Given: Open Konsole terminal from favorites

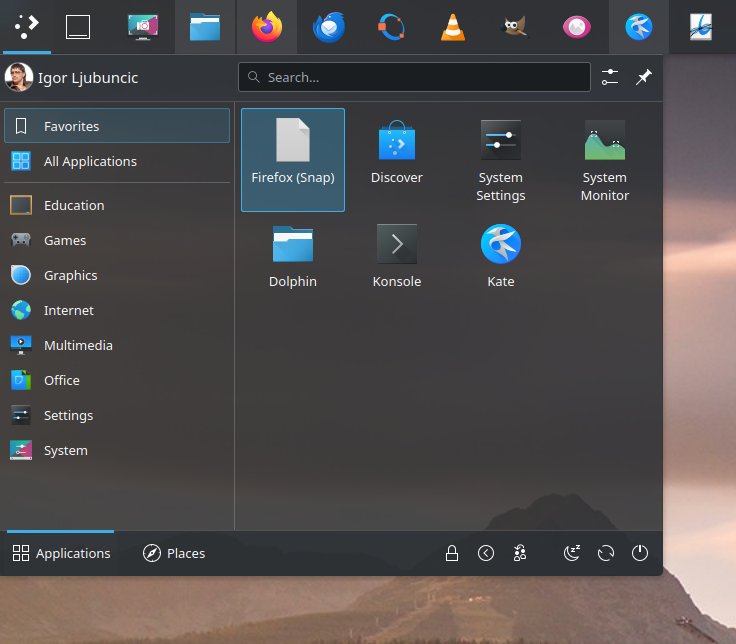Looking at the screenshot, I should [397, 255].
